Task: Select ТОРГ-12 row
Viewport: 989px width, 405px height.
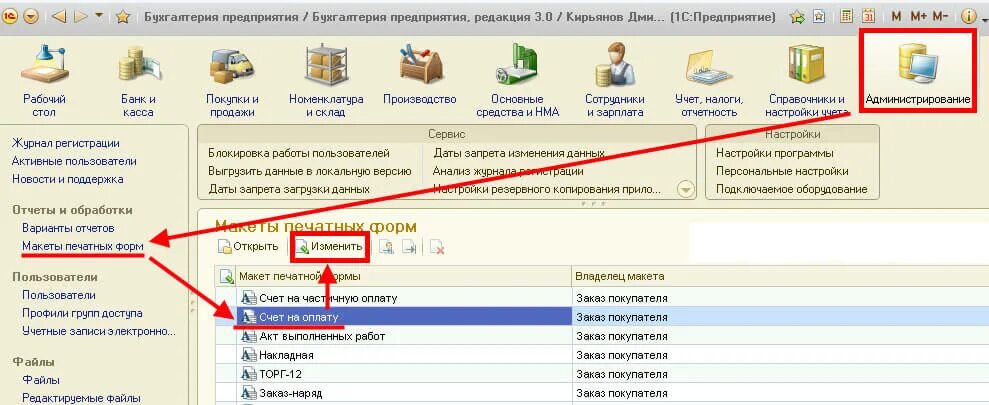Action: click(x=602, y=374)
